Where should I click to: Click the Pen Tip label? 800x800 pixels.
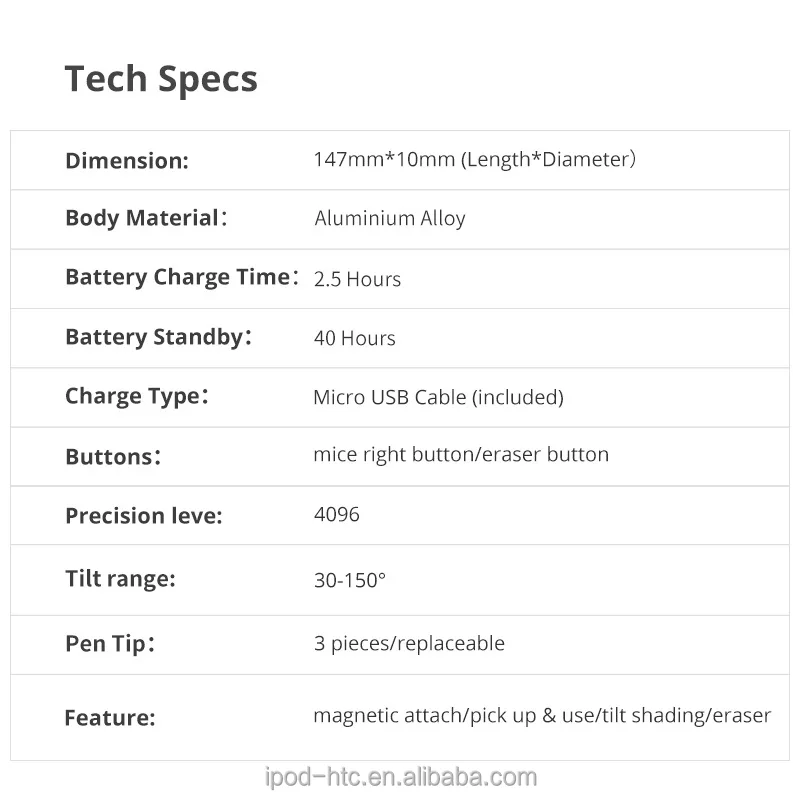[110, 643]
